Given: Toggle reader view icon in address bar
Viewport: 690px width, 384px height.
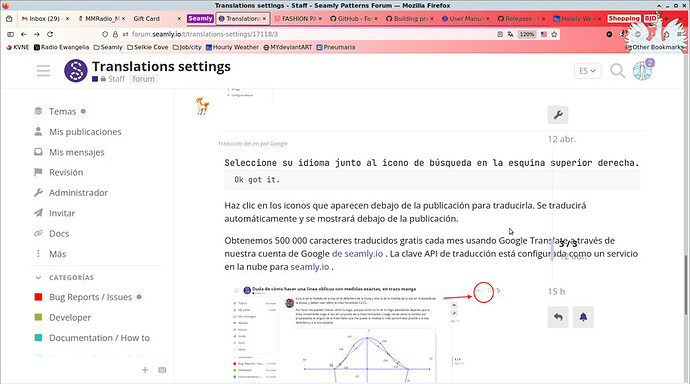Looking at the screenshot, I should (500, 34).
